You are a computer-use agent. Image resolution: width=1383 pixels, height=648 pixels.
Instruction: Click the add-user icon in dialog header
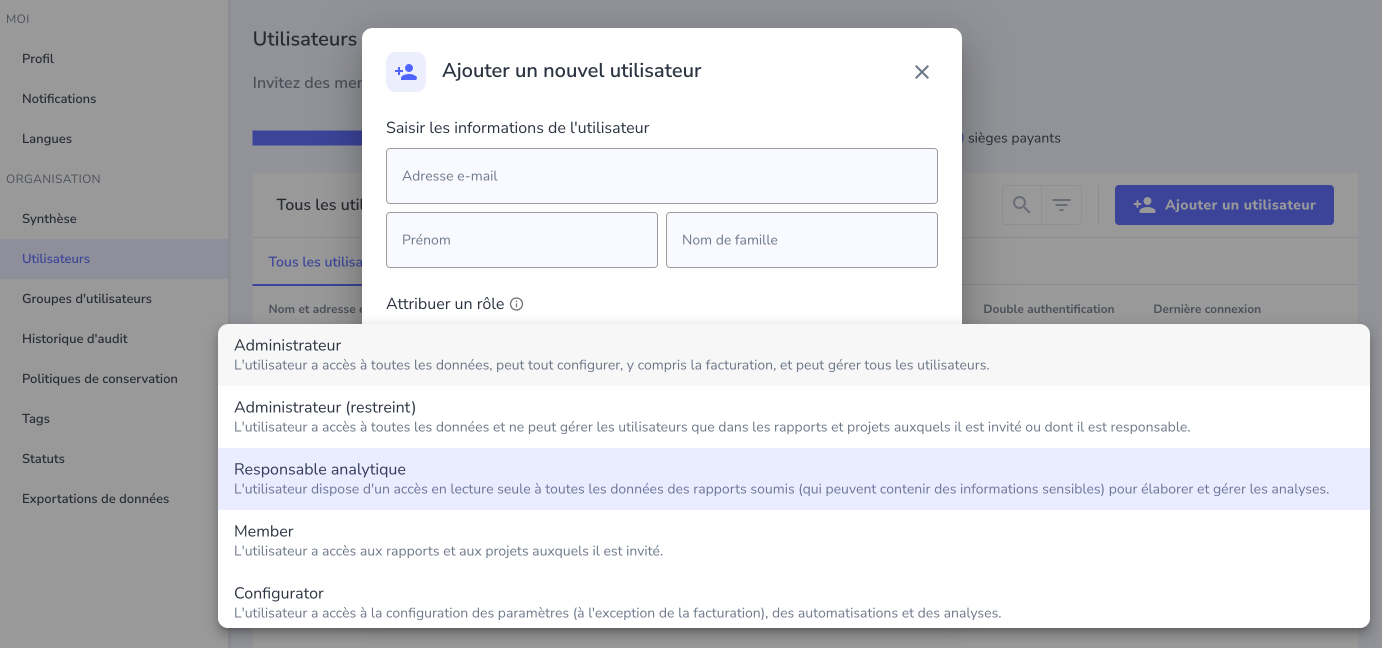click(406, 72)
